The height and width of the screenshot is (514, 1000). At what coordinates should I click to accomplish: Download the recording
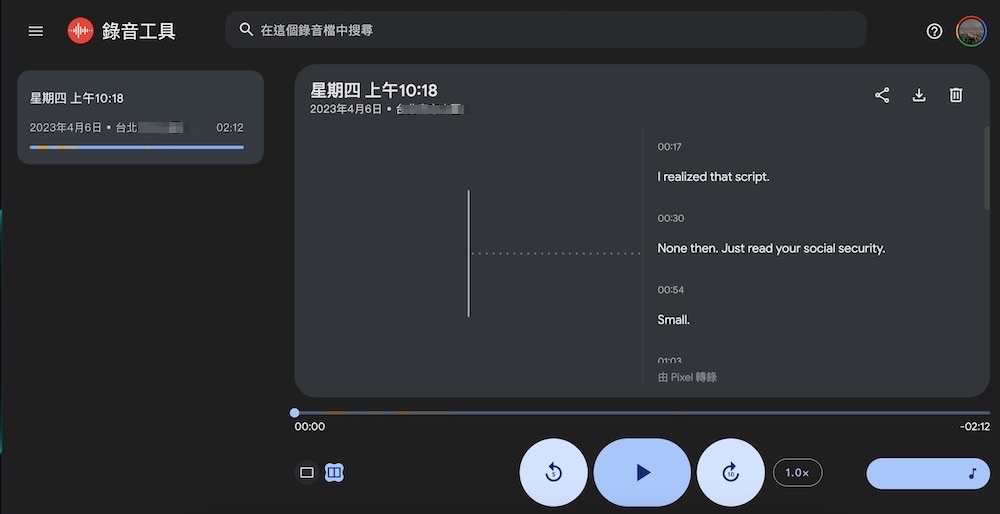[x=919, y=95]
